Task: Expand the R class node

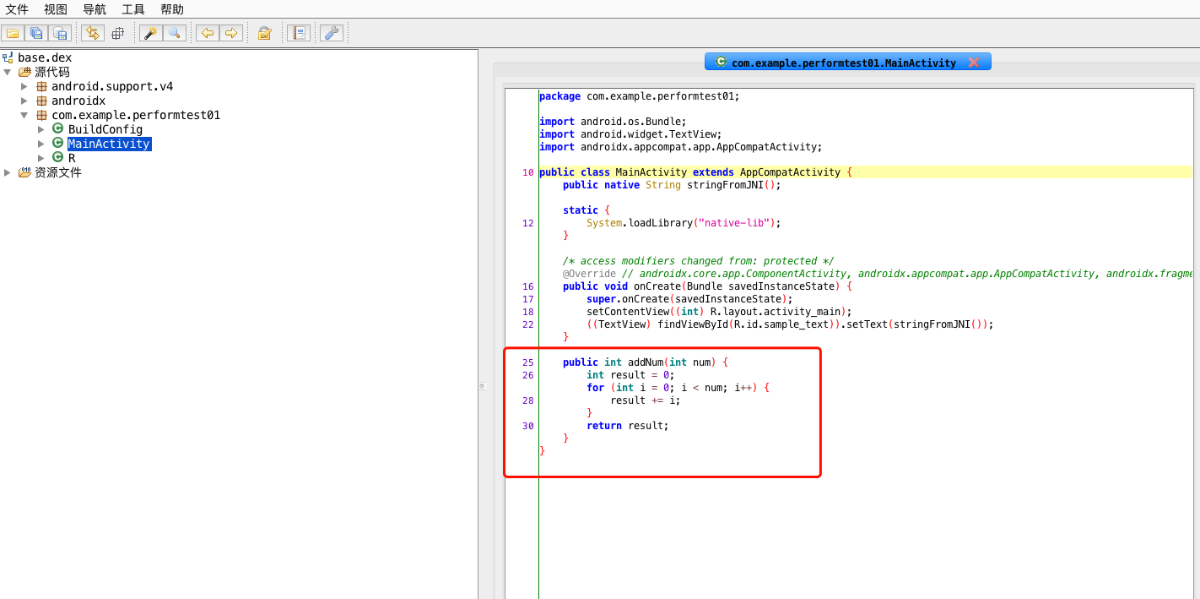Action: pyautogui.click(x=41, y=158)
